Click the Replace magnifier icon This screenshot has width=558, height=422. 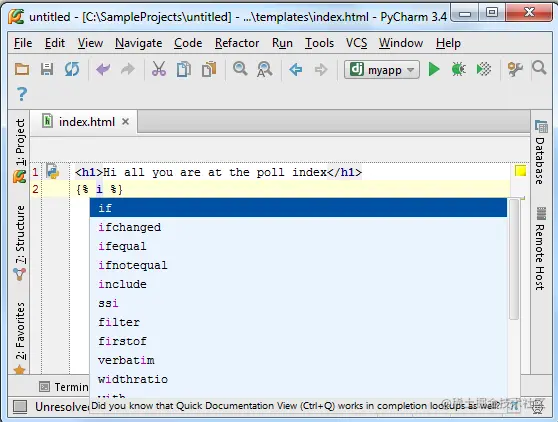[265, 69]
